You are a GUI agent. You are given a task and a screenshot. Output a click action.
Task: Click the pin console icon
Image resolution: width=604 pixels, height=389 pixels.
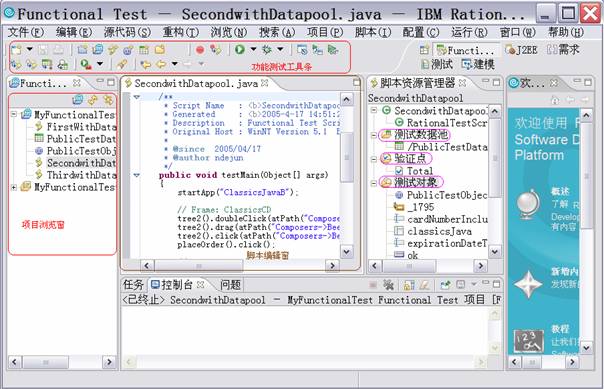[x=445, y=285]
